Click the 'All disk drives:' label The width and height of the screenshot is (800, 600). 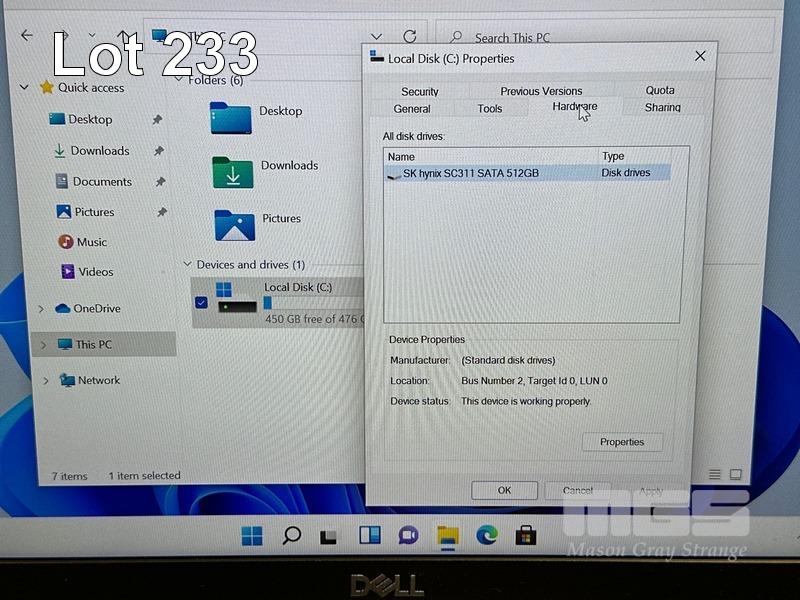coord(414,136)
